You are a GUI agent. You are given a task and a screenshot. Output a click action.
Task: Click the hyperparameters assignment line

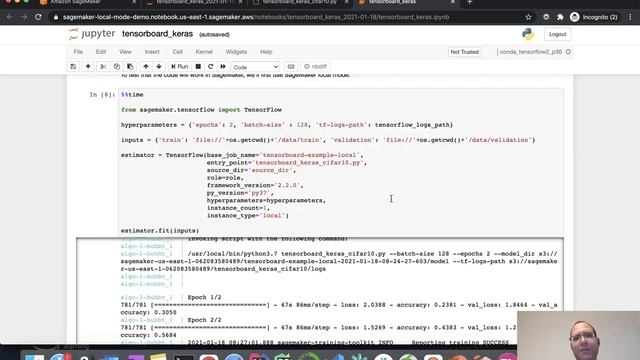coord(287,125)
